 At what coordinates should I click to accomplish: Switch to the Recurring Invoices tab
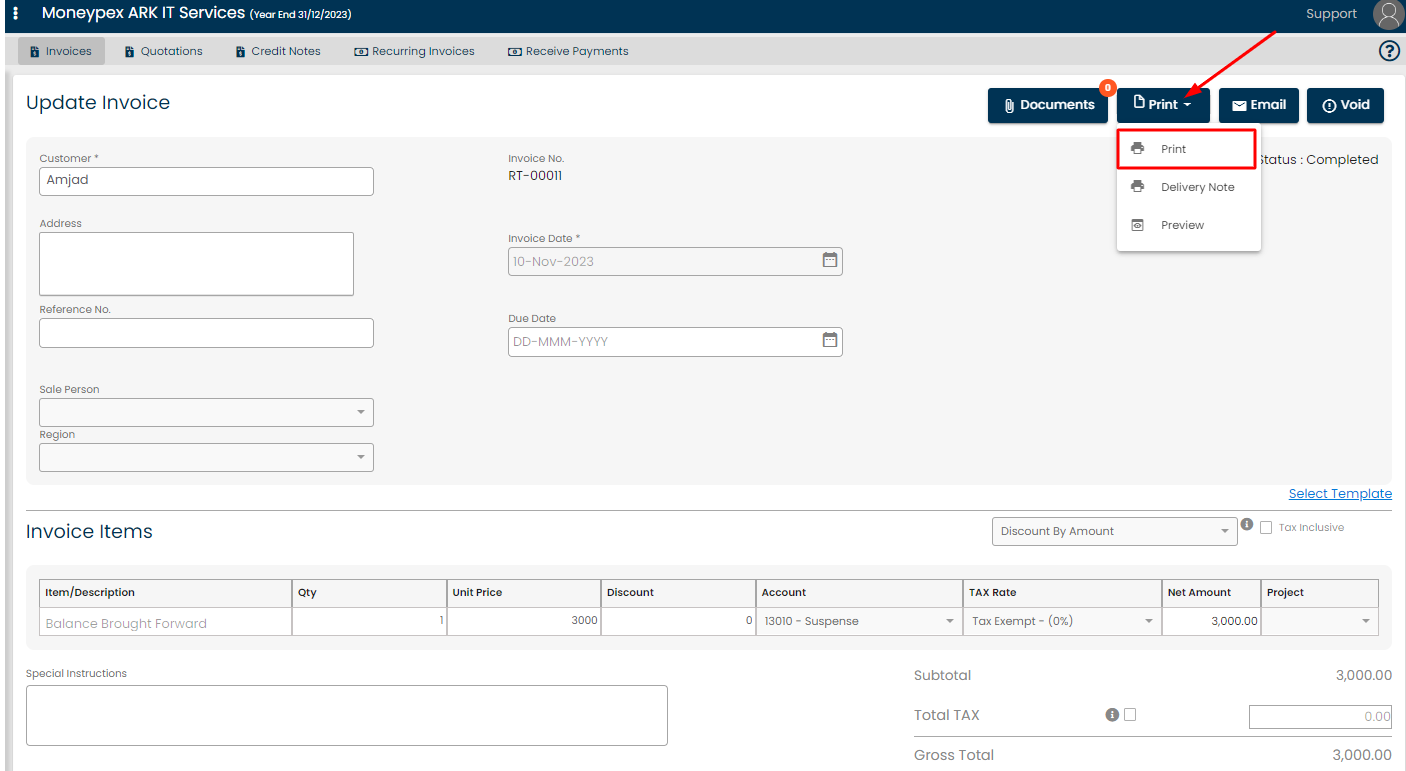(x=414, y=51)
